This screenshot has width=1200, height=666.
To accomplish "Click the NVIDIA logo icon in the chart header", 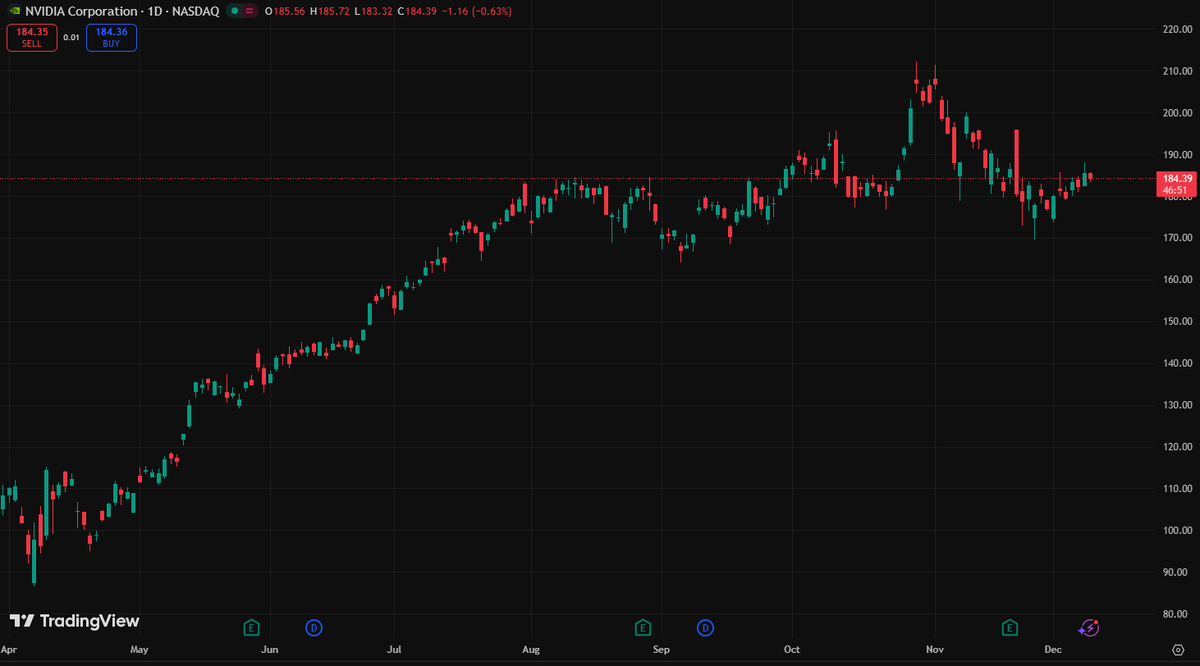I will (x=14, y=11).
